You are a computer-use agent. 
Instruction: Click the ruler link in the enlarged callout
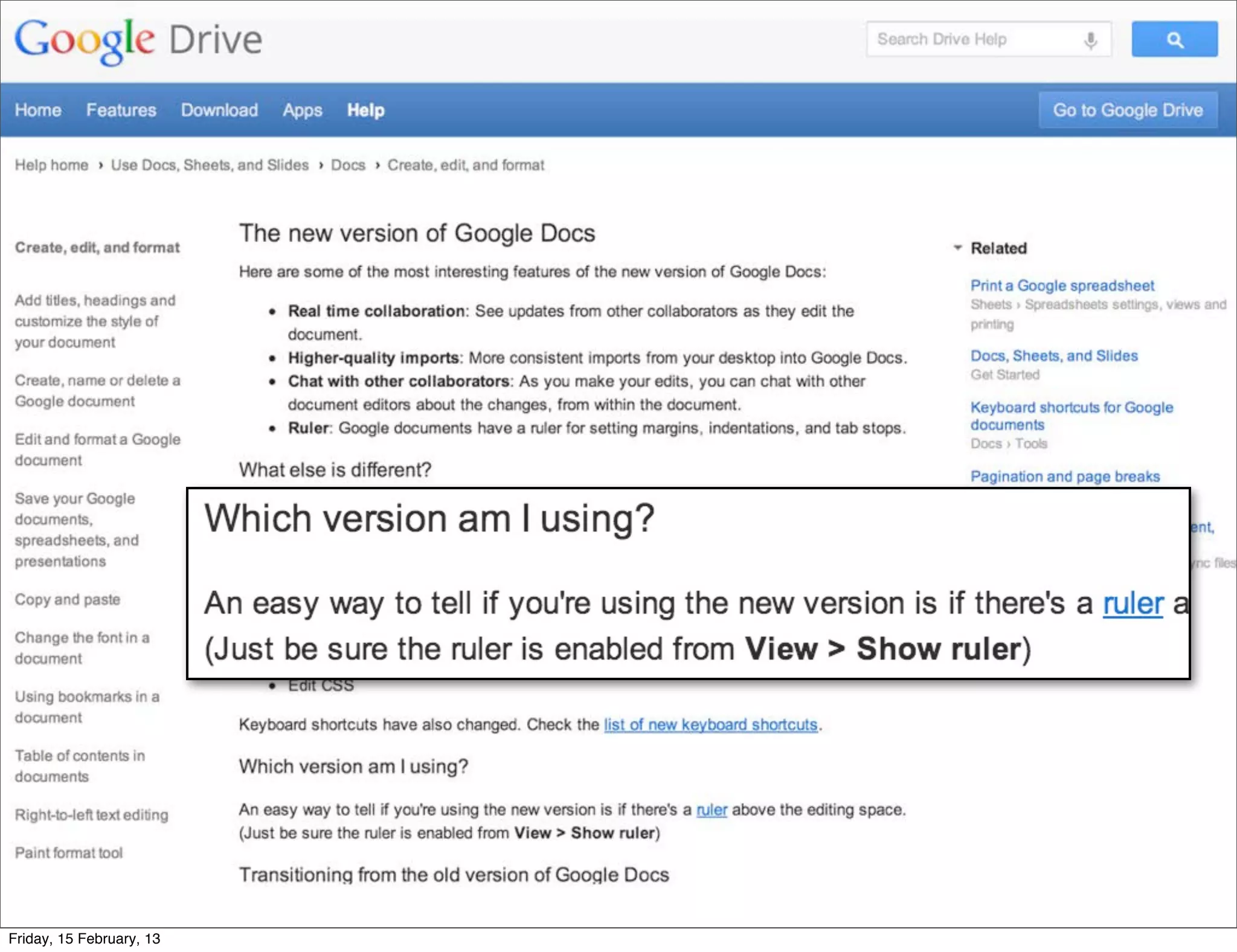pyautogui.click(x=1133, y=603)
